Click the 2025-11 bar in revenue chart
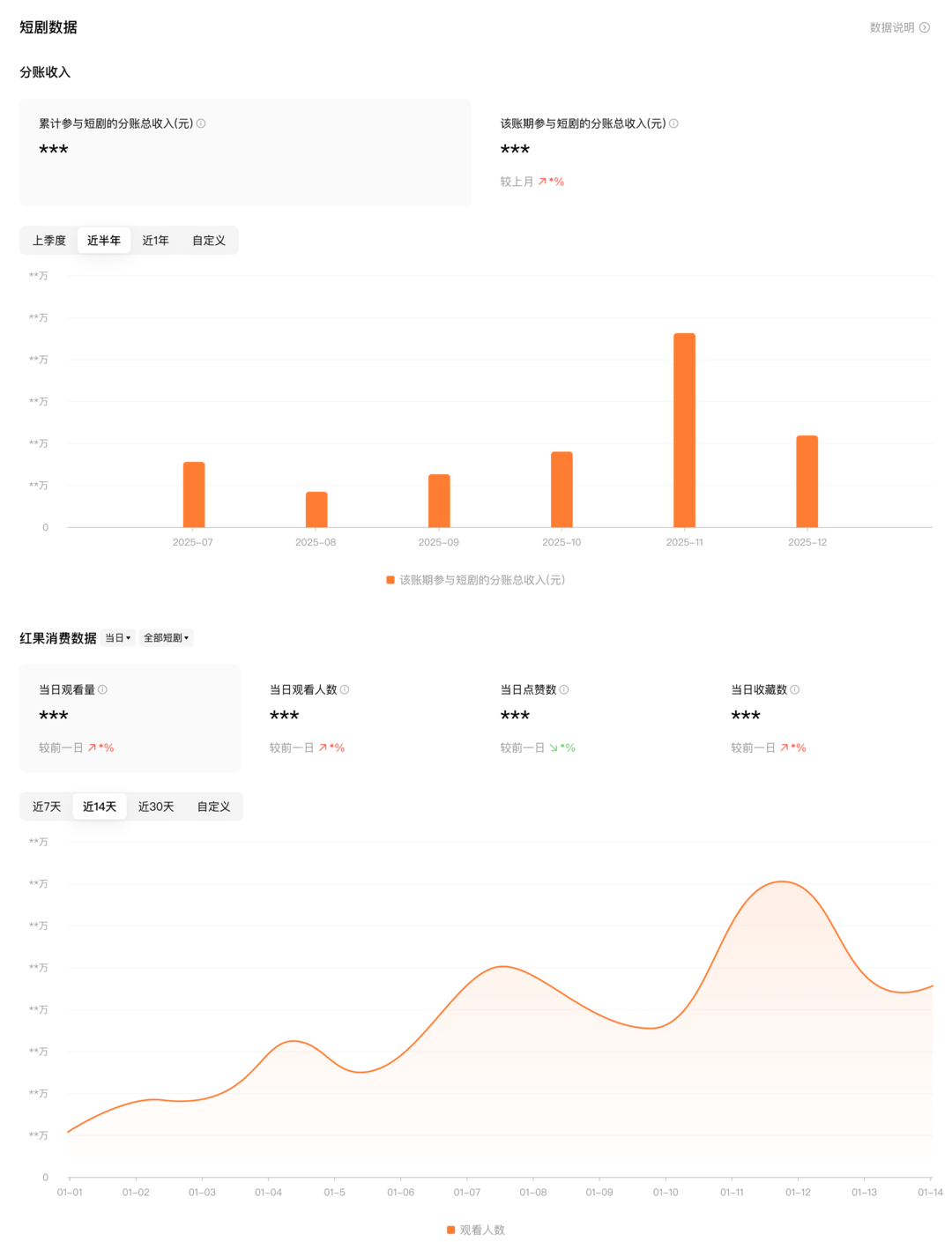This screenshot has height=1242, width=952. [684, 430]
